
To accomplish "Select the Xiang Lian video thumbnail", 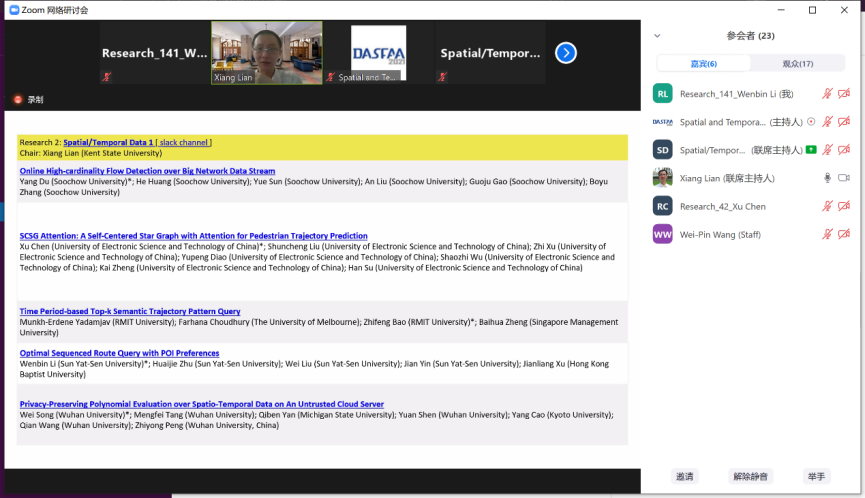I will click(266, 53).
